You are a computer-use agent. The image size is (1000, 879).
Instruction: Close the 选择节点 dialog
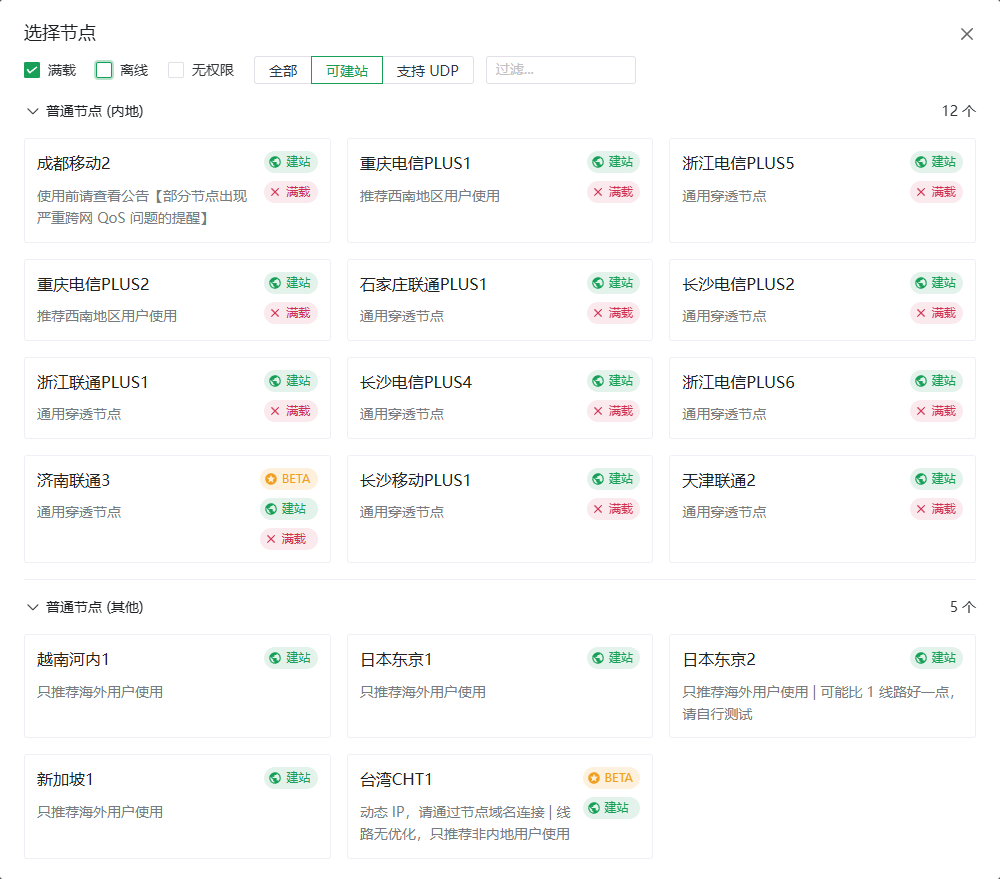click(x=967, y=34)
